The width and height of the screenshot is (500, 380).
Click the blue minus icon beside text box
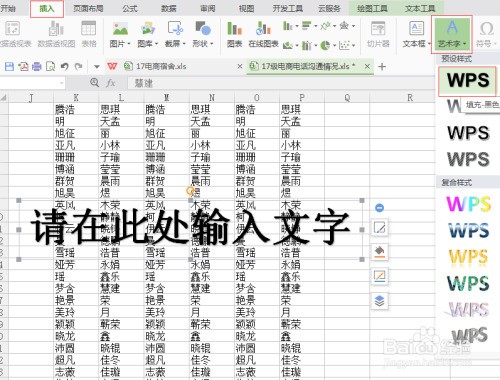(x=379, y=208)
